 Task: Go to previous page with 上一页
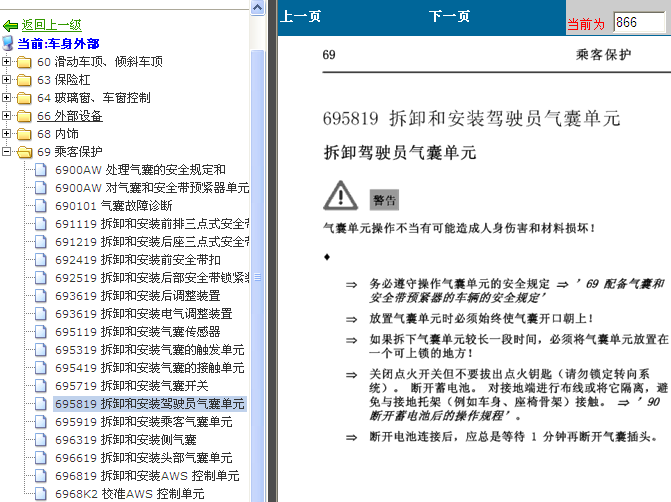point(300,17)
